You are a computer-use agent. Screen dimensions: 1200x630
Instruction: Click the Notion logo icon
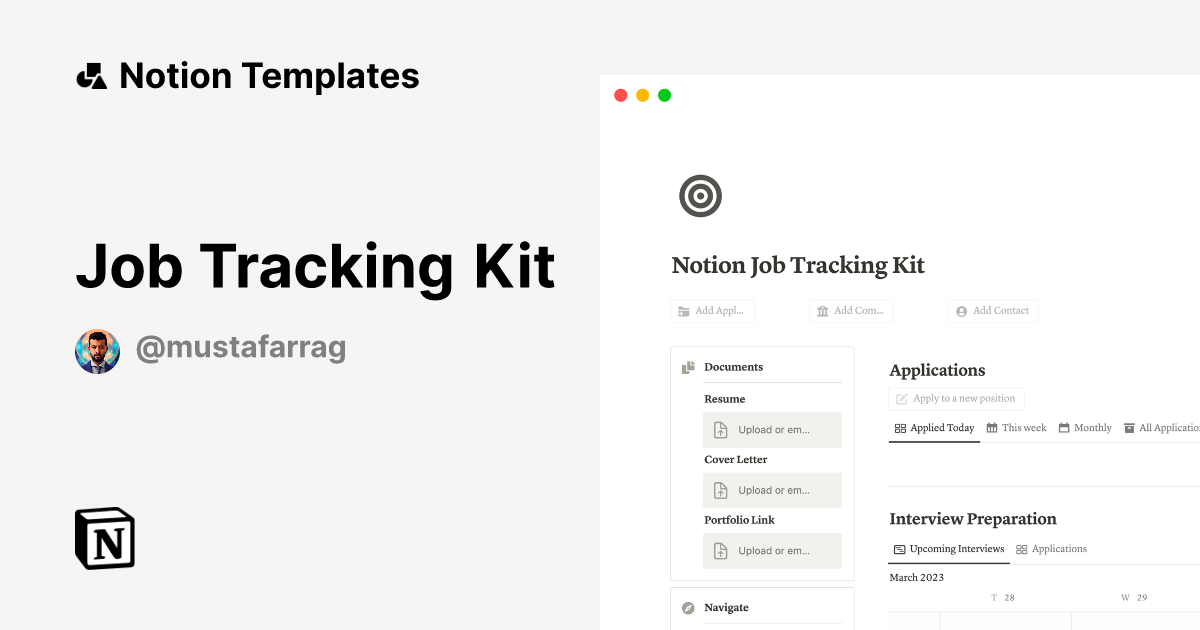(104, 538)
